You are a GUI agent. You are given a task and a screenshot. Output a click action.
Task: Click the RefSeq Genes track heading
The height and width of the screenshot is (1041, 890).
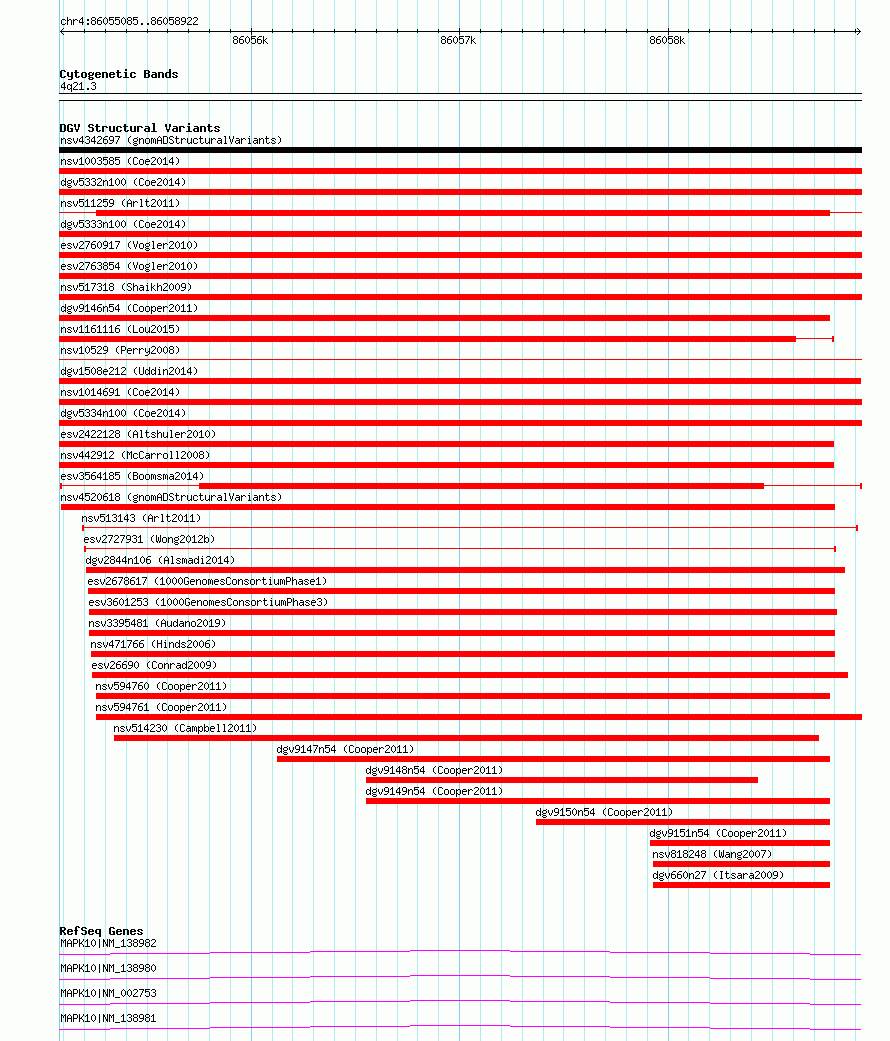coord(102,931)
